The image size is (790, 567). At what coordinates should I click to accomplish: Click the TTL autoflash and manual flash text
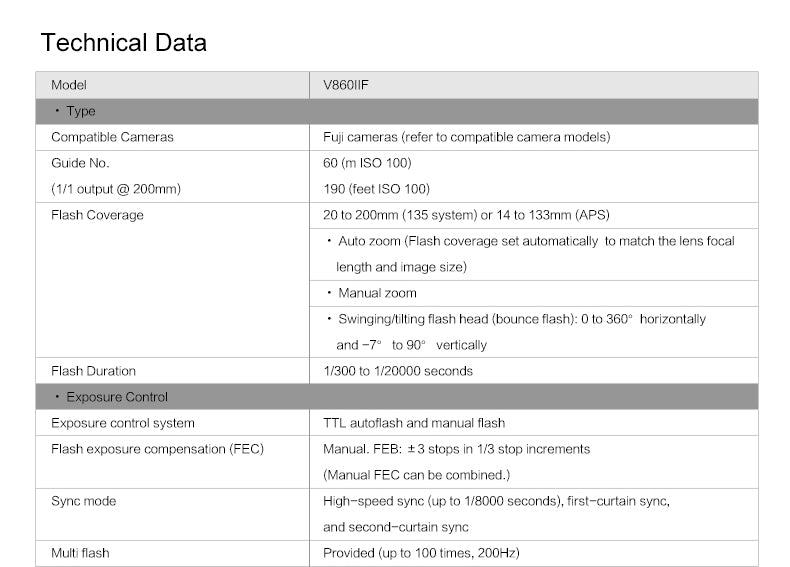(414, 423)
